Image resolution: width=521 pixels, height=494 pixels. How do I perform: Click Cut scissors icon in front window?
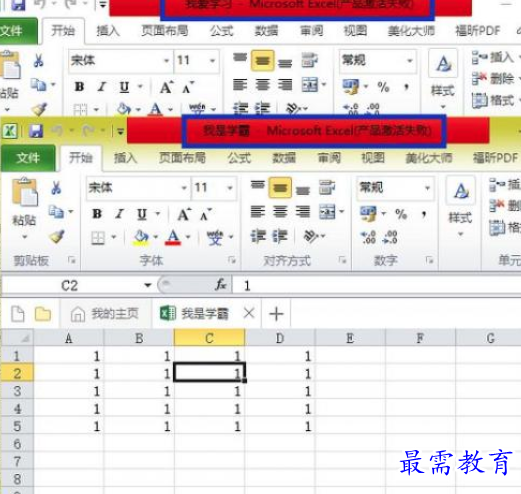(56, 188)
